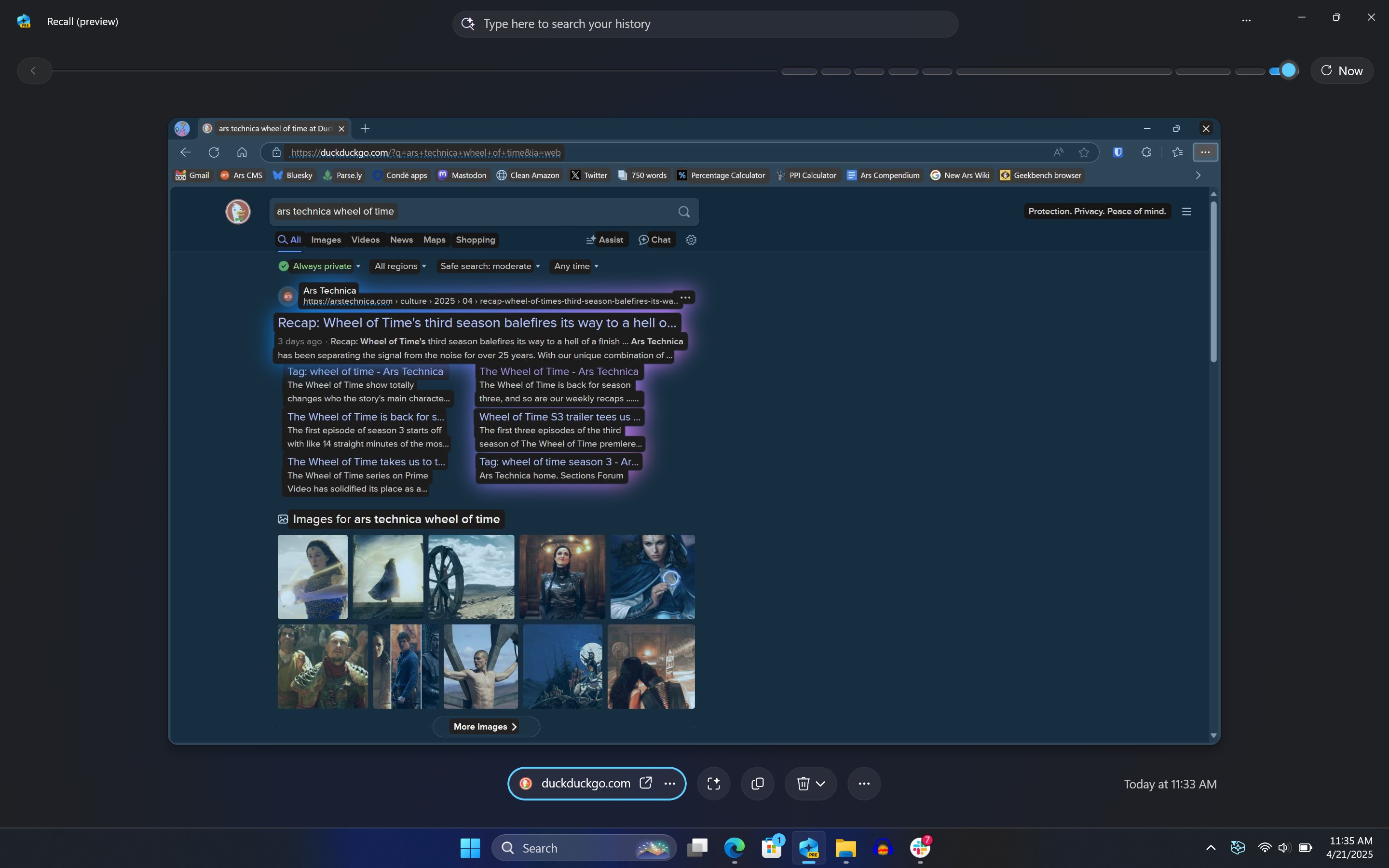Click the ars technica wheel of time query
This screenshot has width=1389, height=868.
pyautogui.click(x=335, y=211)
